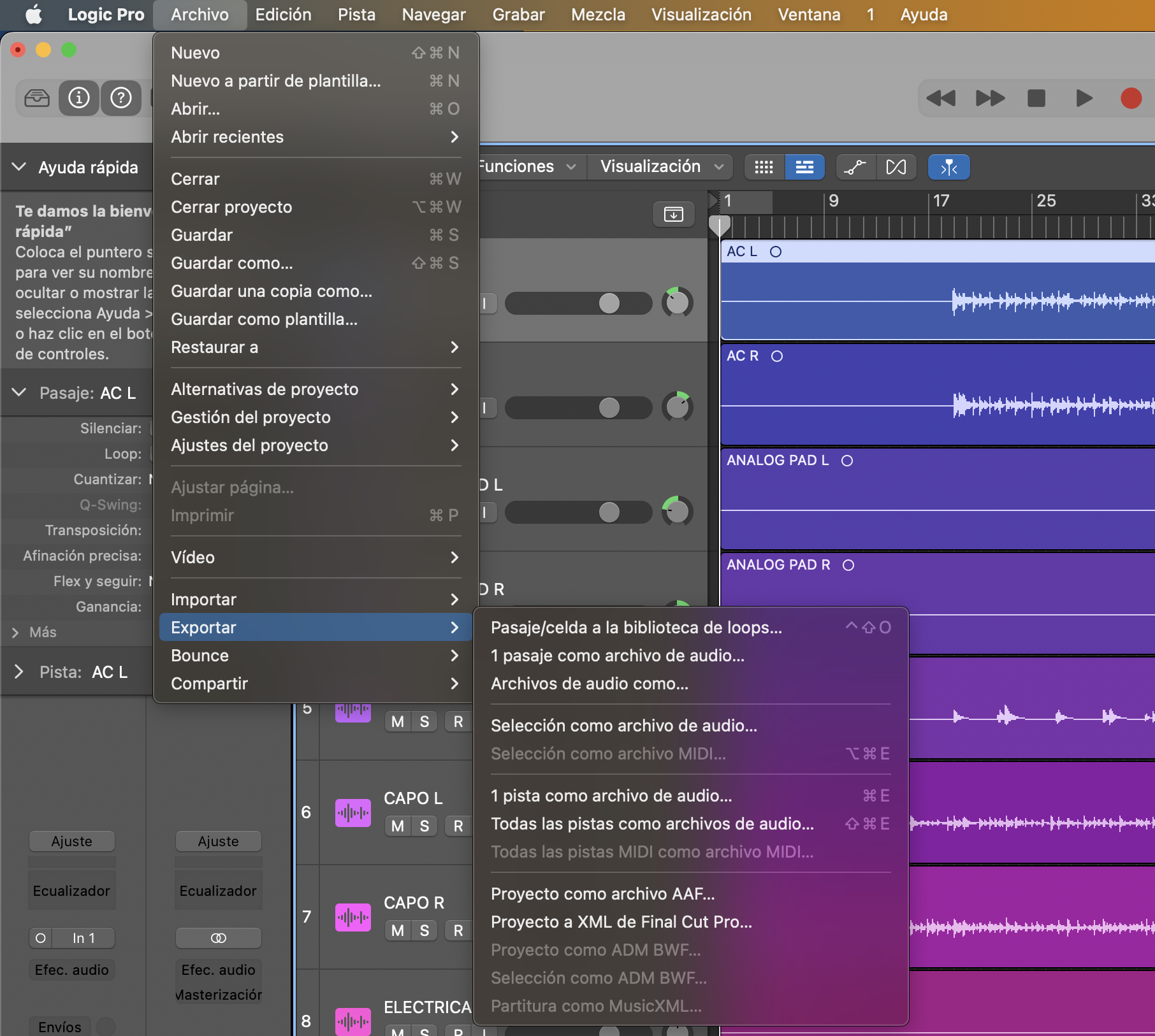This screenshot has height=1036, width=1155.
Task: Switch to the grid view icon
Action: pyautogui.click(x=764, y=167)
